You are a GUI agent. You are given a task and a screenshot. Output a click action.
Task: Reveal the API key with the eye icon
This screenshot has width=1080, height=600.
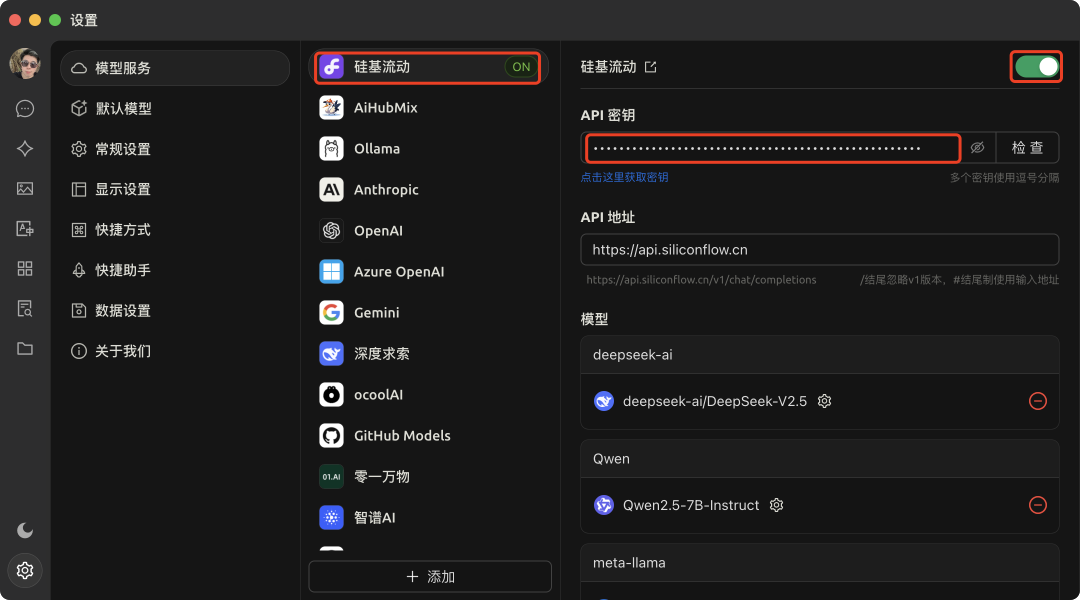978,147
